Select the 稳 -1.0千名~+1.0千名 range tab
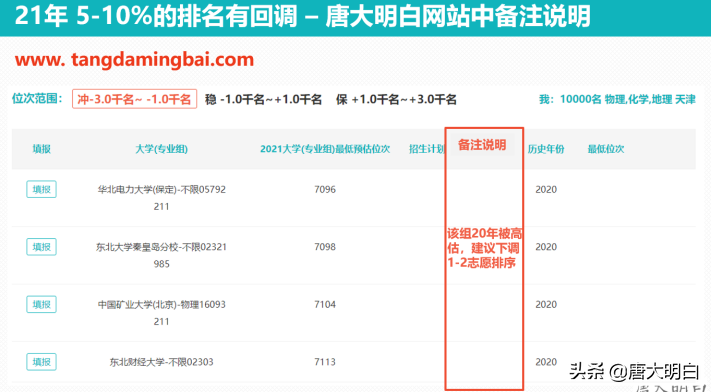The width and height of the screenshot is (711, 392). (263, 99)
